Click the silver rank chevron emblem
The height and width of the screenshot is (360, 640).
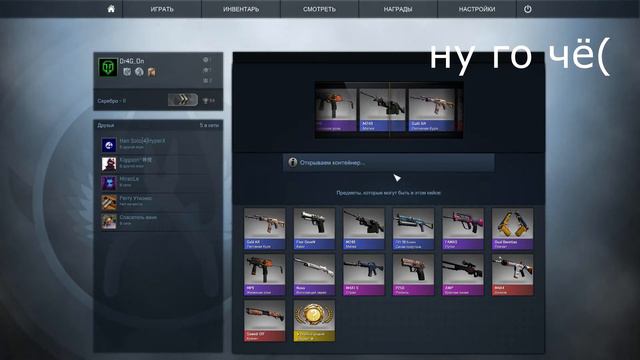tap(183, 100)
